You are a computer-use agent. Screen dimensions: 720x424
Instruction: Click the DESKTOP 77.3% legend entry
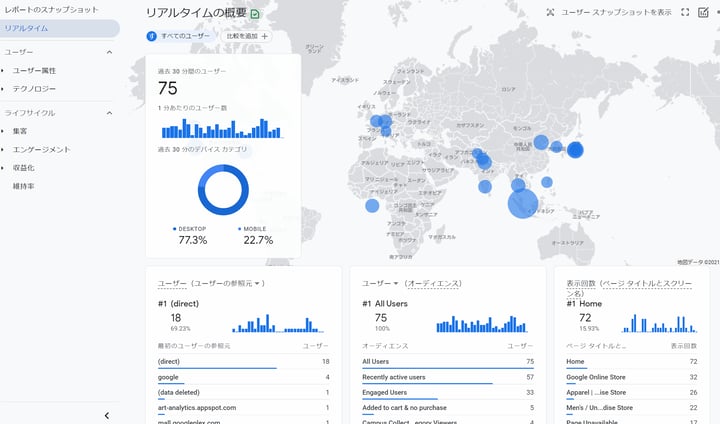[x=192, y=236]
